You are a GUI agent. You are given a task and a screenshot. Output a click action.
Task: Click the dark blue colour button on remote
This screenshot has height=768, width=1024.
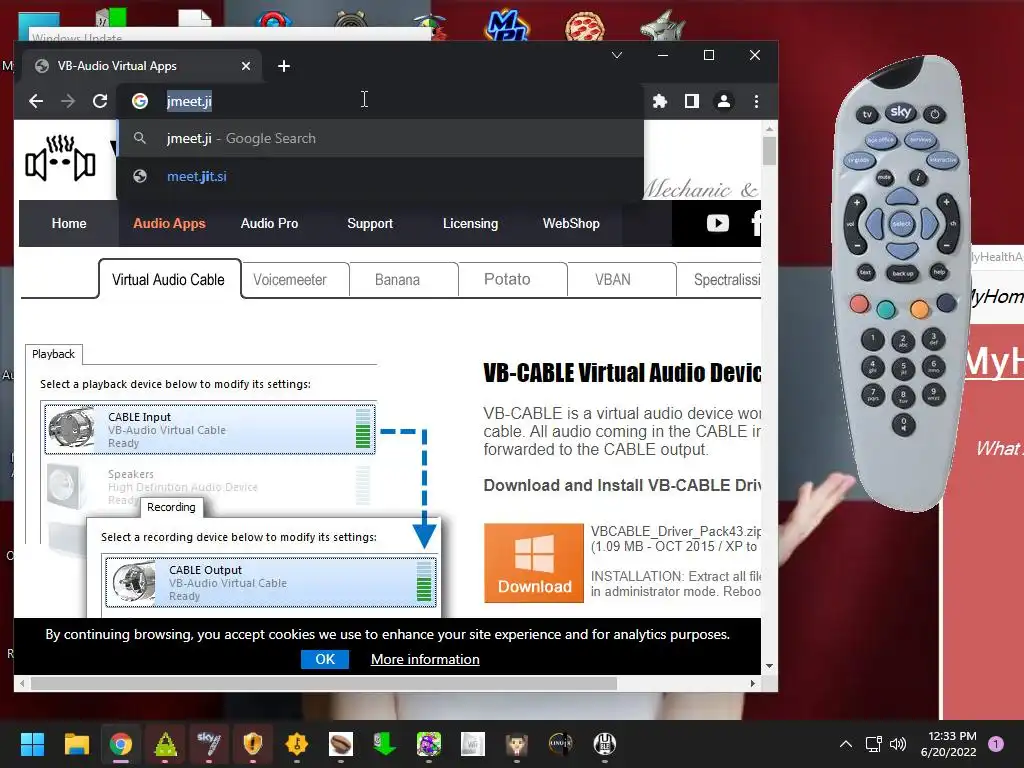[x=946, y=302]
